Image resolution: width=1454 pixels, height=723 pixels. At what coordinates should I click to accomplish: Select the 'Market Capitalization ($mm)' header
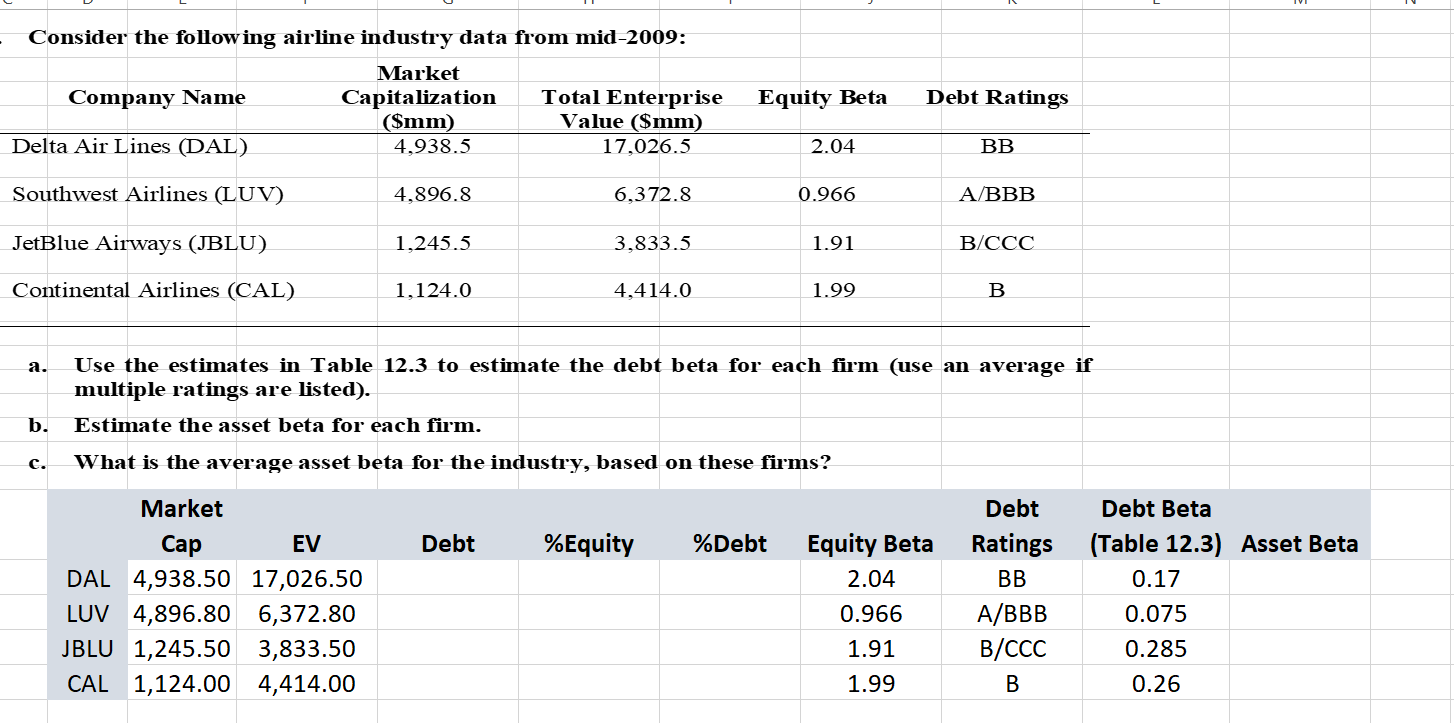(419, 98)
